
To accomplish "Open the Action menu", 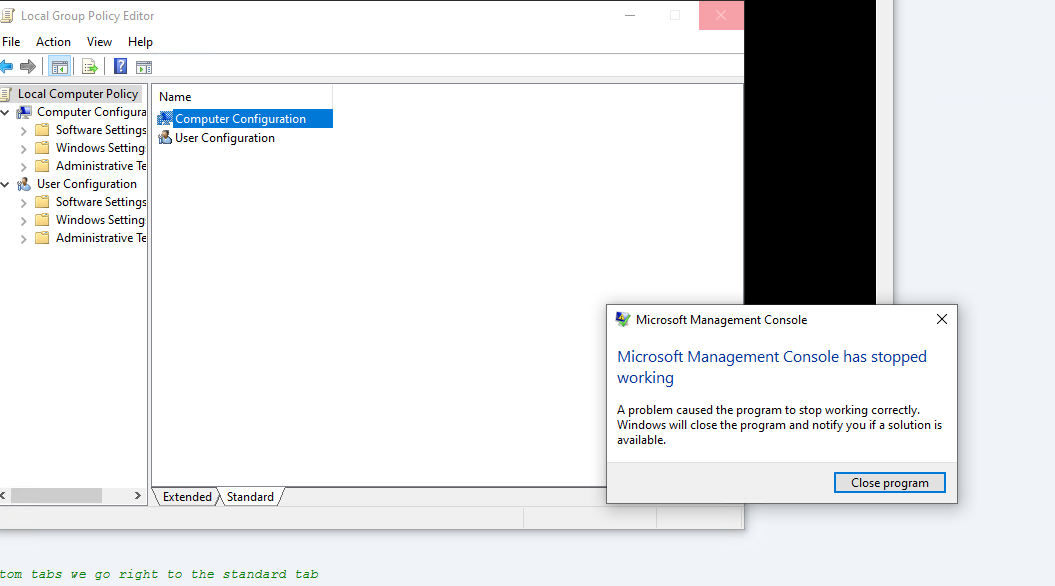I will click(x=53, y=42).
